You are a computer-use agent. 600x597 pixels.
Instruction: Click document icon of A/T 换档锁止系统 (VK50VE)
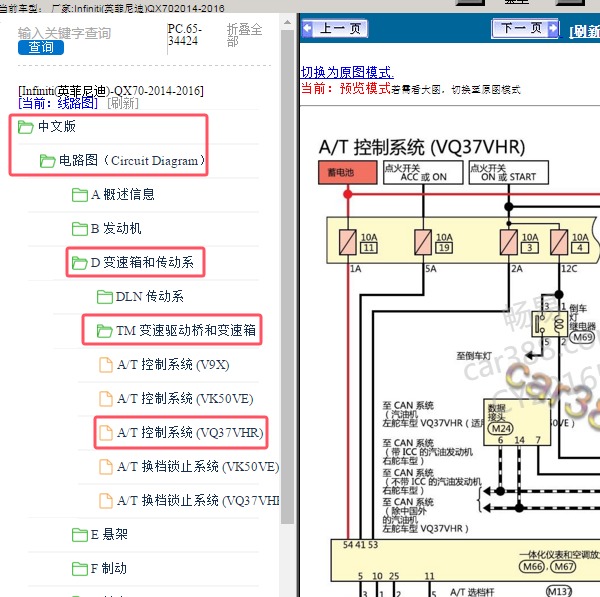coord(106,467)
